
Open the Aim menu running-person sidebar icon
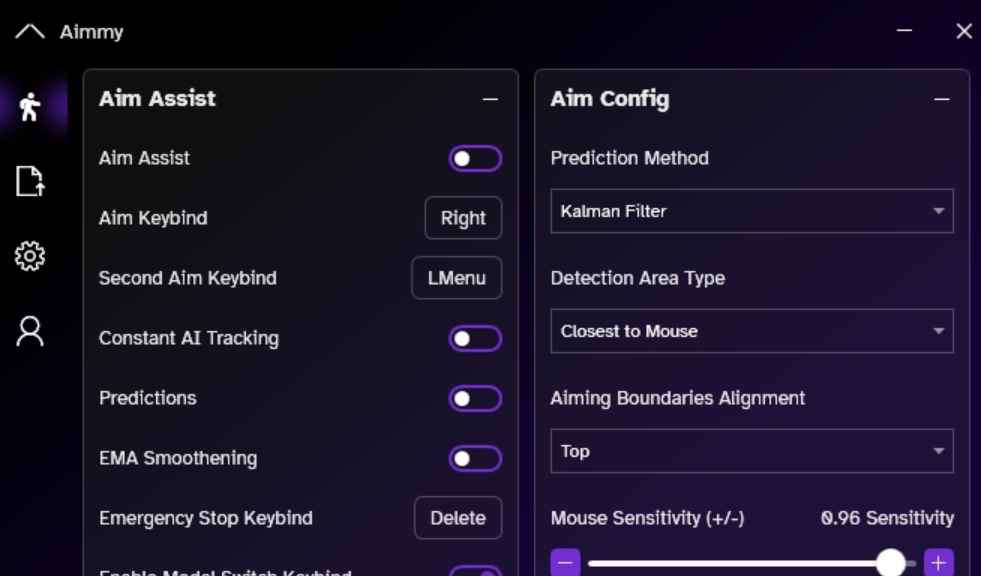pyautogui.click(x=30, y=107)
